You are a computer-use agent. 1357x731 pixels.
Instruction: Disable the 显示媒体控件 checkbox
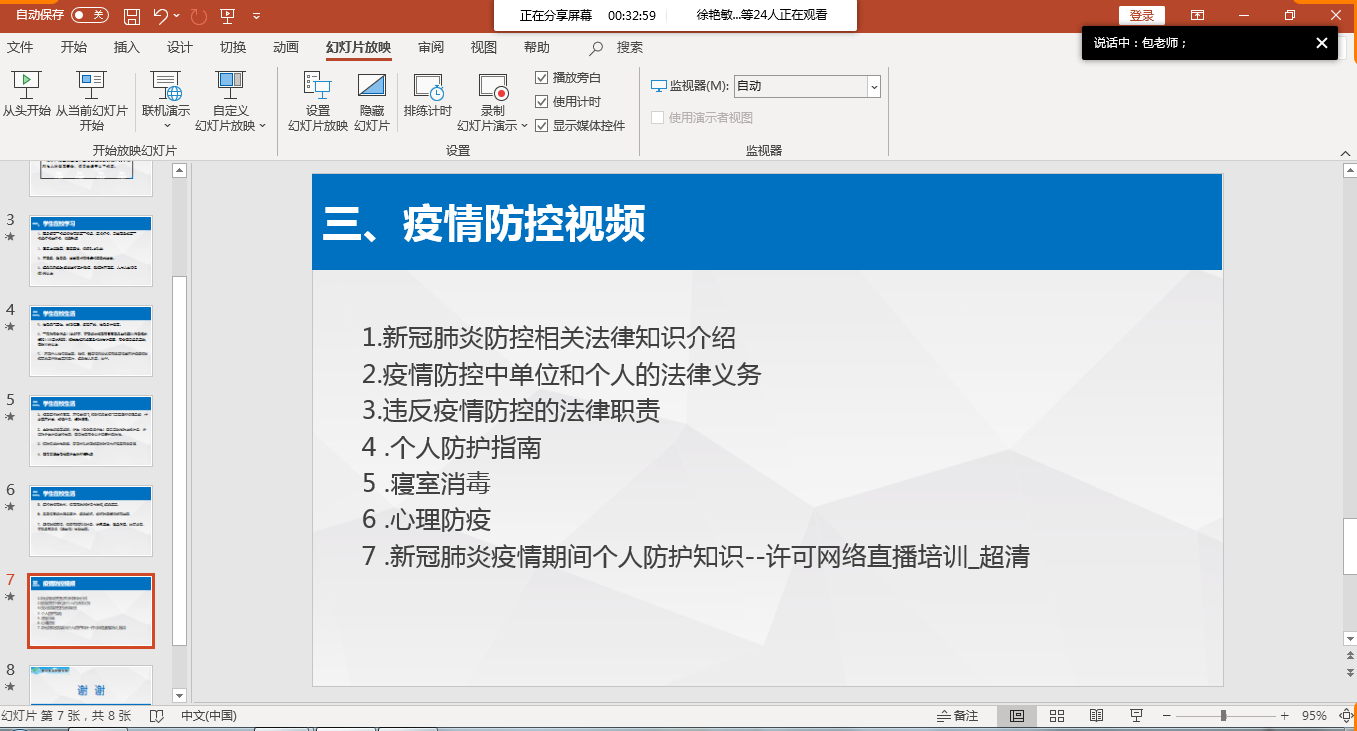pyautogui.click(x=542, y=126)
